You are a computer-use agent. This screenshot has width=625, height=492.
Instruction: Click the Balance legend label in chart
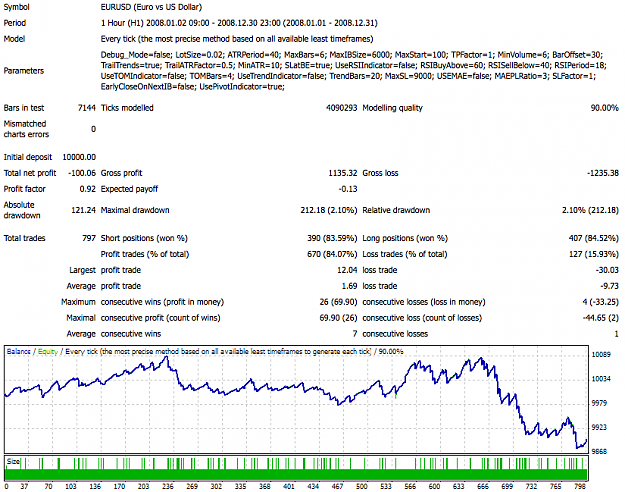[18, 352]
